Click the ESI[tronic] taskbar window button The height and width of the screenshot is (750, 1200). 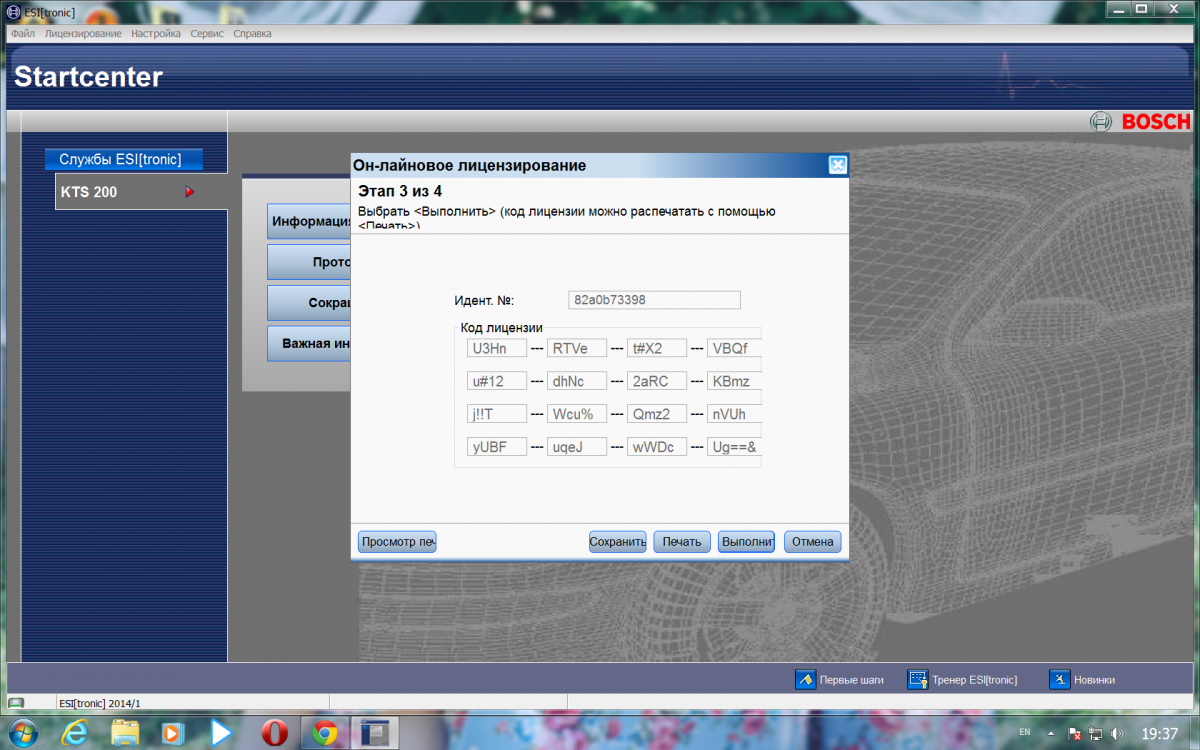pyautogui.click(x=375, y=733)
